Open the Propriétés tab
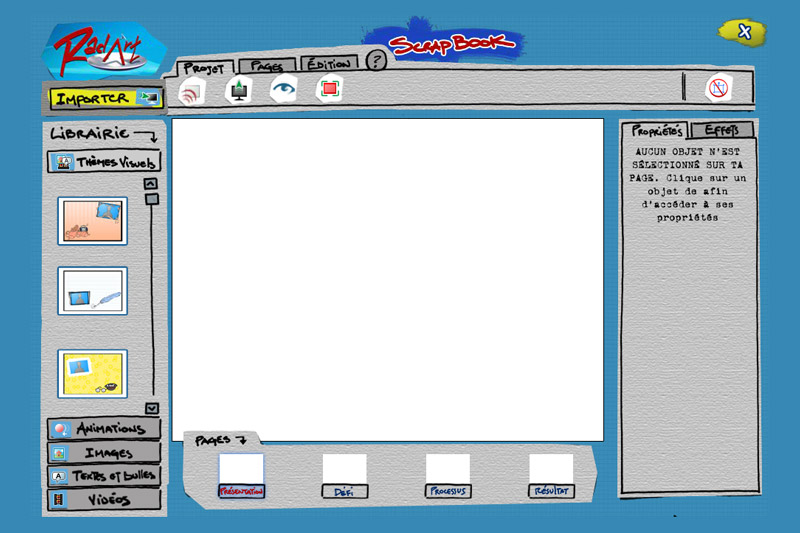 (x=656, y=131)
